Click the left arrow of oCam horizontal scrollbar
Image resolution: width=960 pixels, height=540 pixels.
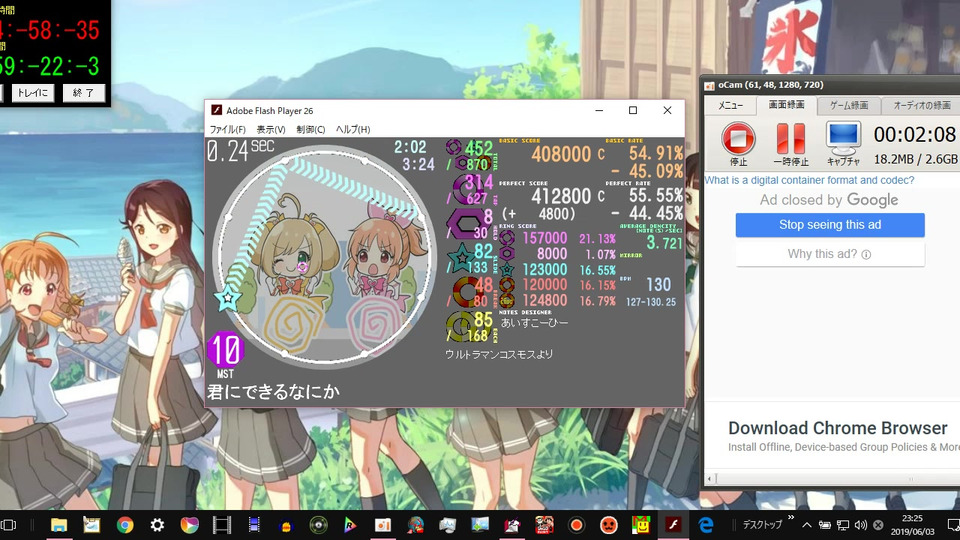(x=710, y=479)
